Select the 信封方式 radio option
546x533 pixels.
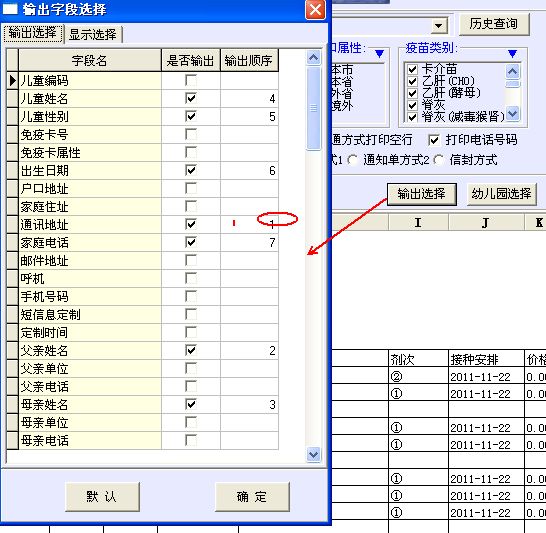[439, 160]
